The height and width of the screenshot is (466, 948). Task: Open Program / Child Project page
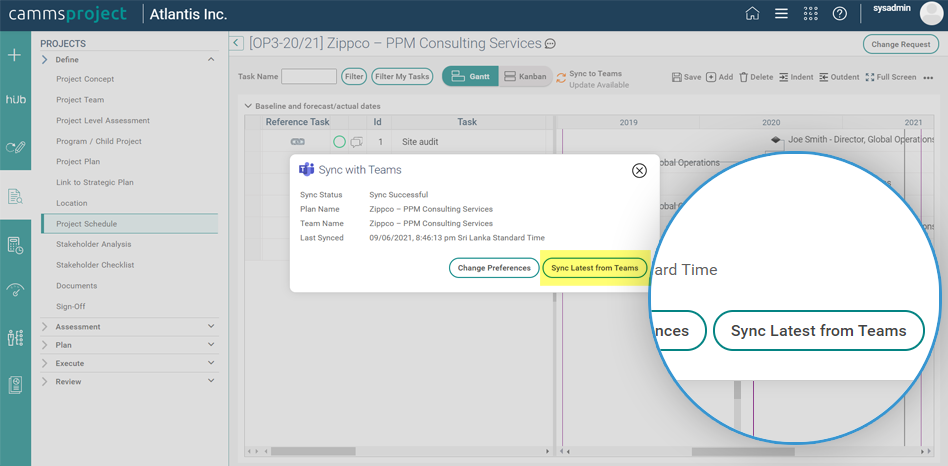click(x=99, y=141)
